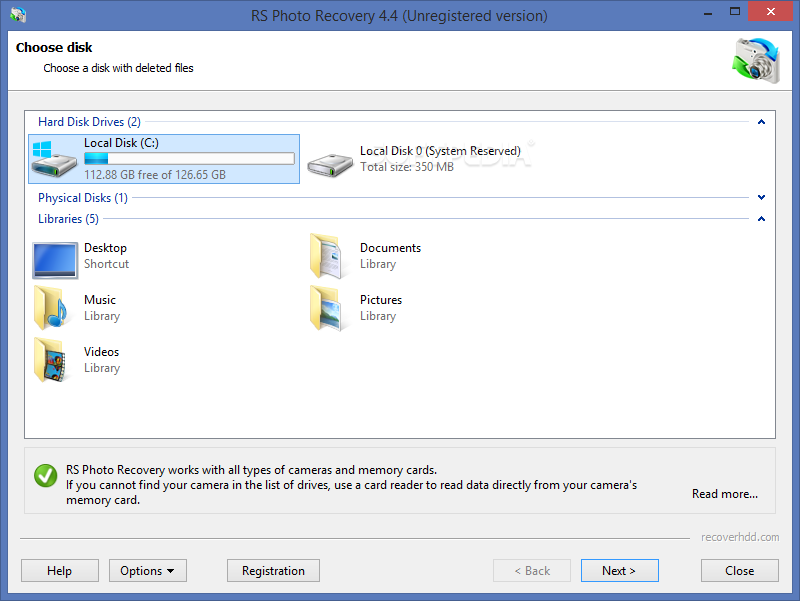The height and width of the screenshot is (601, 800).
Task: Minimize the RS Photo Recovery window
Action: pos(708,12)
